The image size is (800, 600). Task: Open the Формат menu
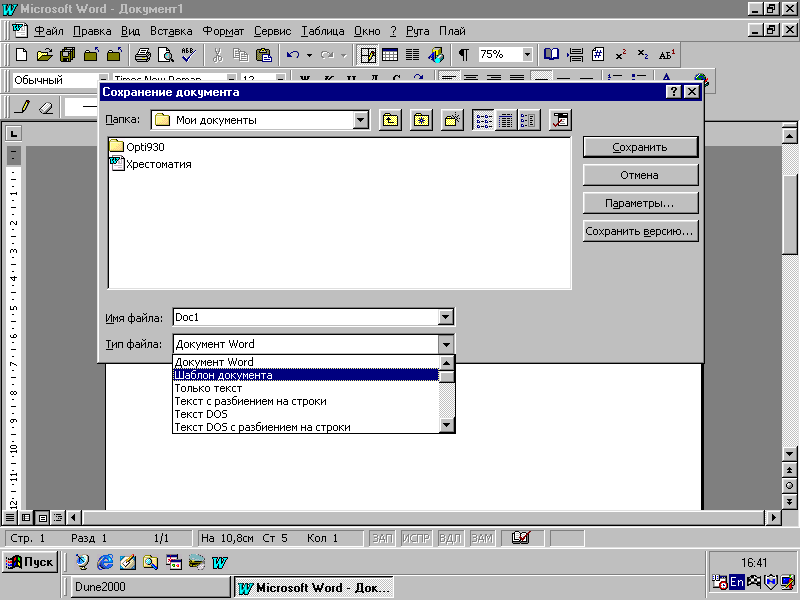pyautogui.click(x=222, y=31)
